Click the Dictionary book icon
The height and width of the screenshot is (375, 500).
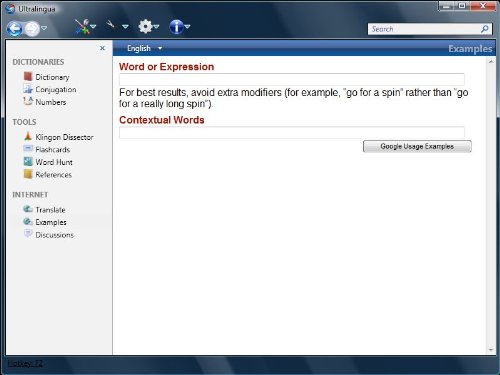tap(28, 76)
